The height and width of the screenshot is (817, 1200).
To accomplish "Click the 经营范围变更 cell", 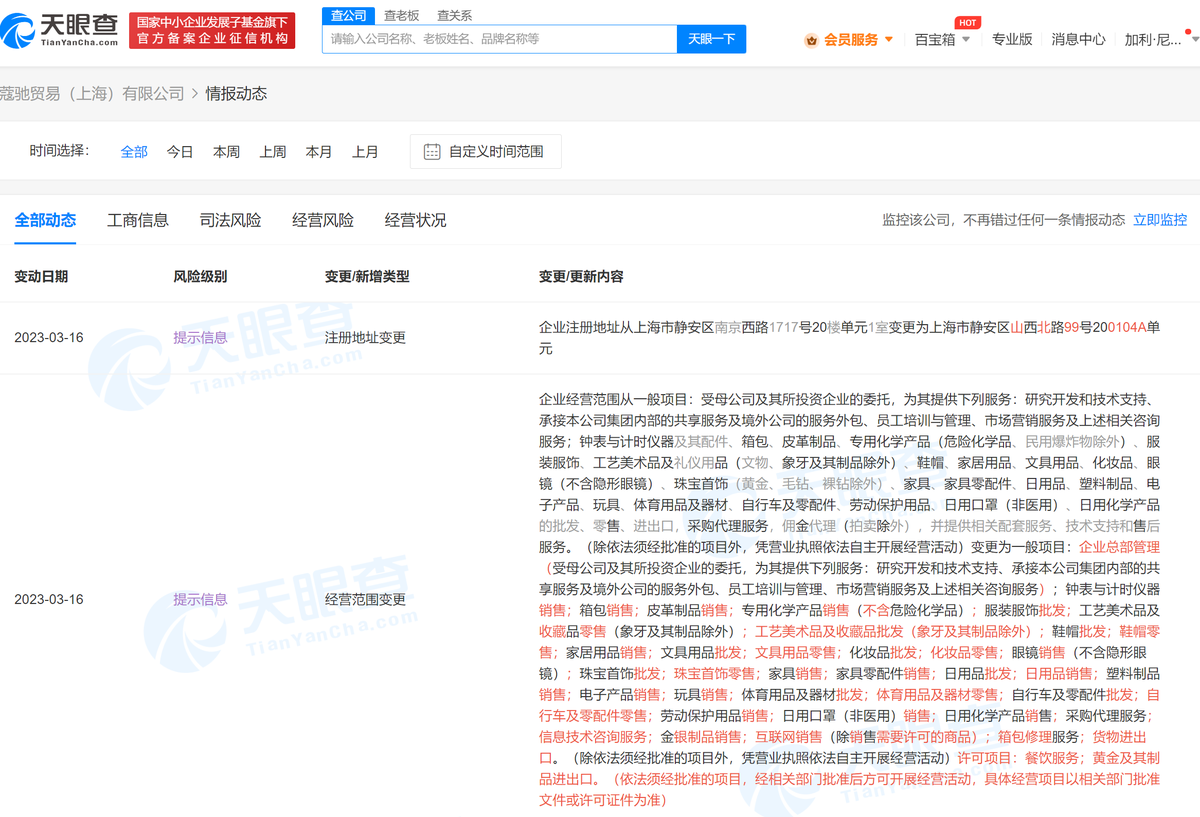I will click(365, 600).
